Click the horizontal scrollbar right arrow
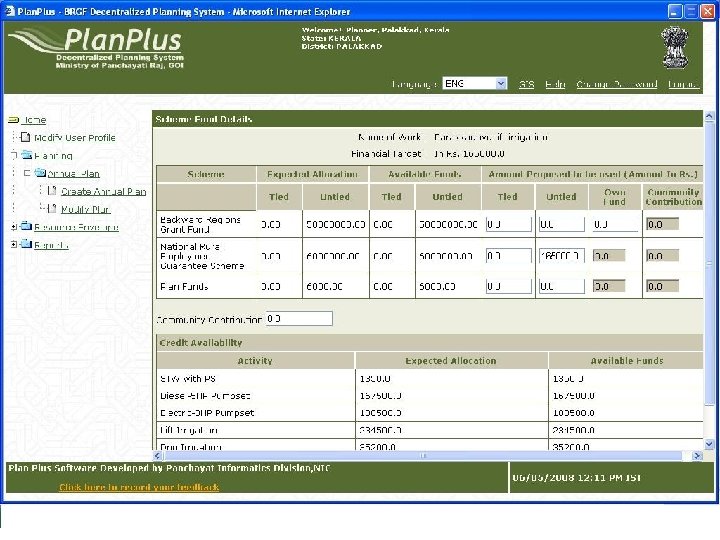The image size is (720, 540). click(x=698, y=456)
